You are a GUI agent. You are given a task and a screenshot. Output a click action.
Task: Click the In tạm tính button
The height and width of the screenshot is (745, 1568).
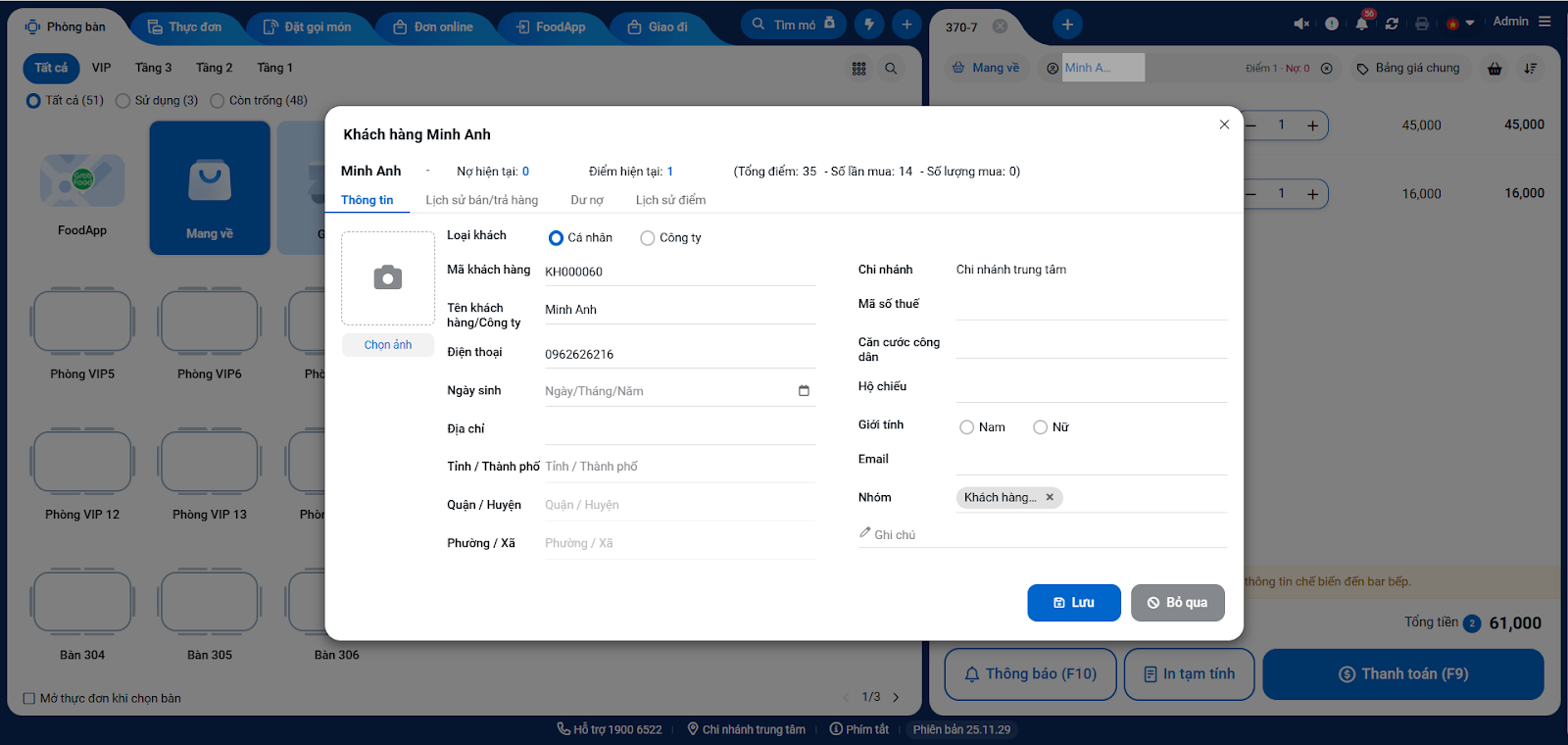click(1190, 674)
